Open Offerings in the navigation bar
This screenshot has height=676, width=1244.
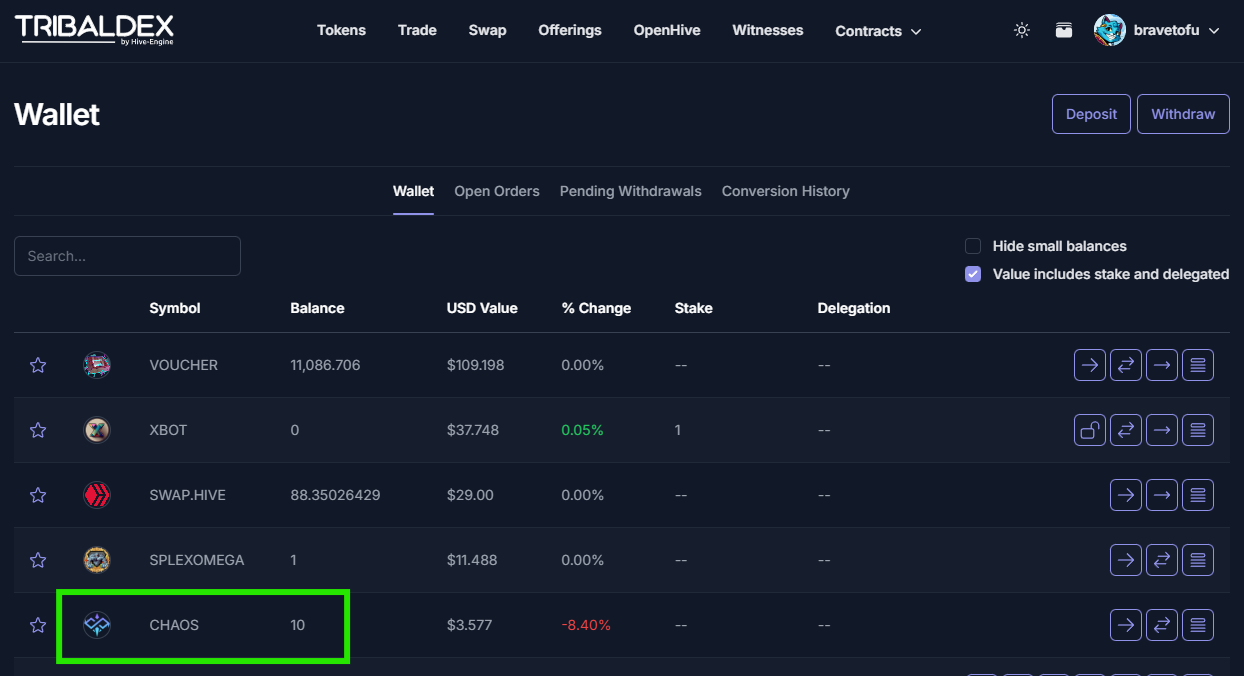(570, 30)
